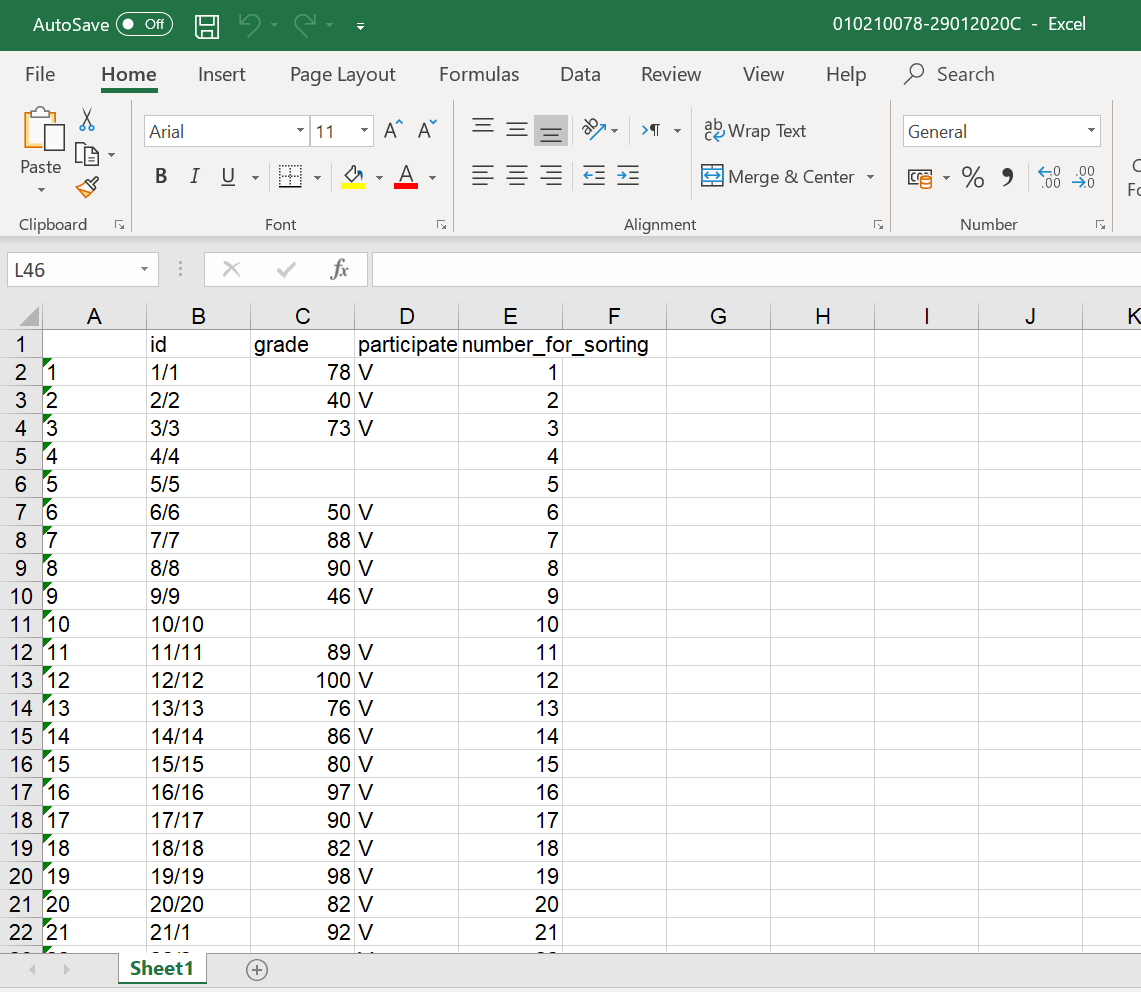Apply red Font Color A

tap(406, 176)
